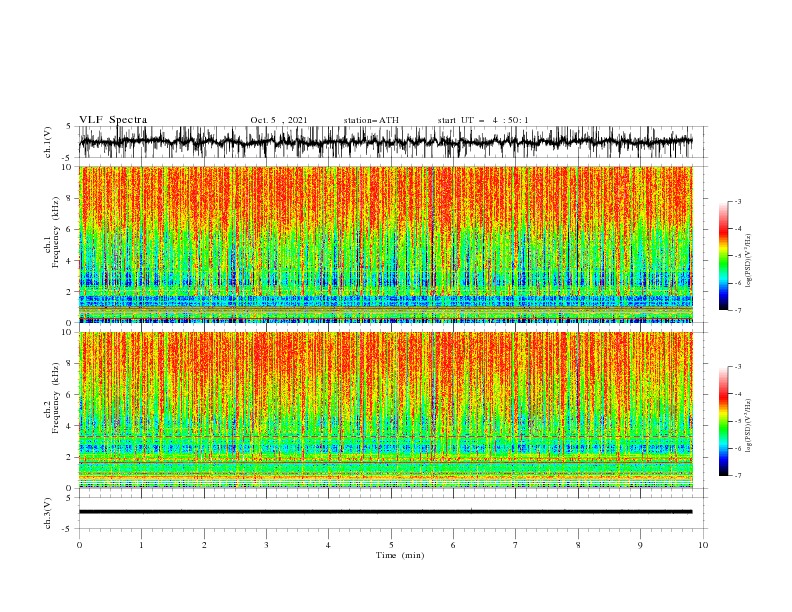Click time axis tick label "7"
This screenshot has height=612, width=792.
(516, 545)
